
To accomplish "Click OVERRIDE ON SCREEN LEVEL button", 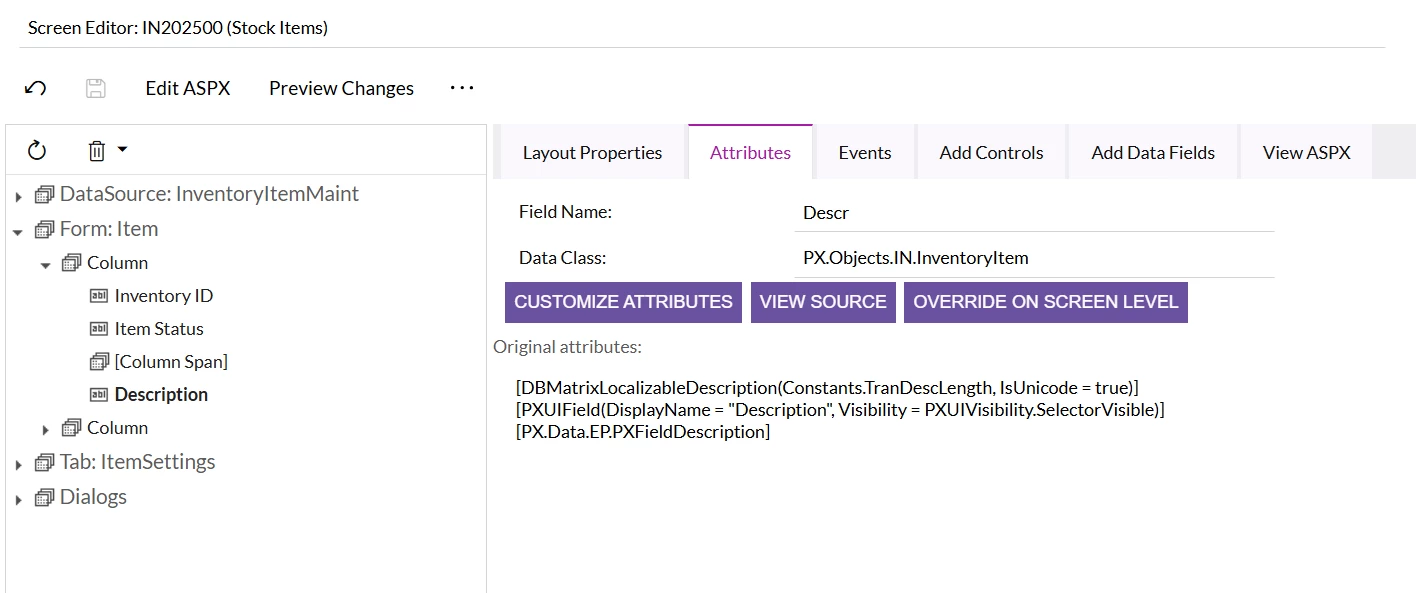I will click(x=1046, y=302).
